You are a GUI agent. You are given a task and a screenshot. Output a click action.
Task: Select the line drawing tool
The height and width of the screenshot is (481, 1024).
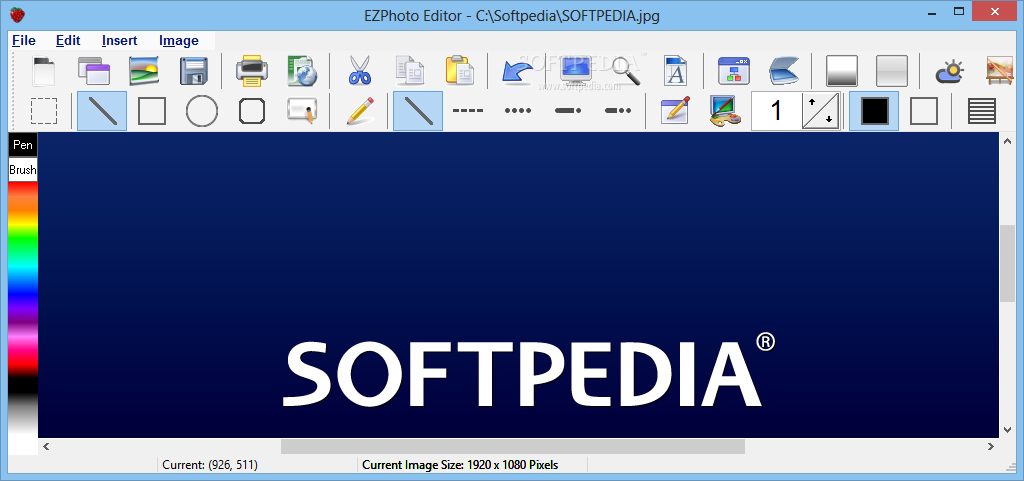102,111
